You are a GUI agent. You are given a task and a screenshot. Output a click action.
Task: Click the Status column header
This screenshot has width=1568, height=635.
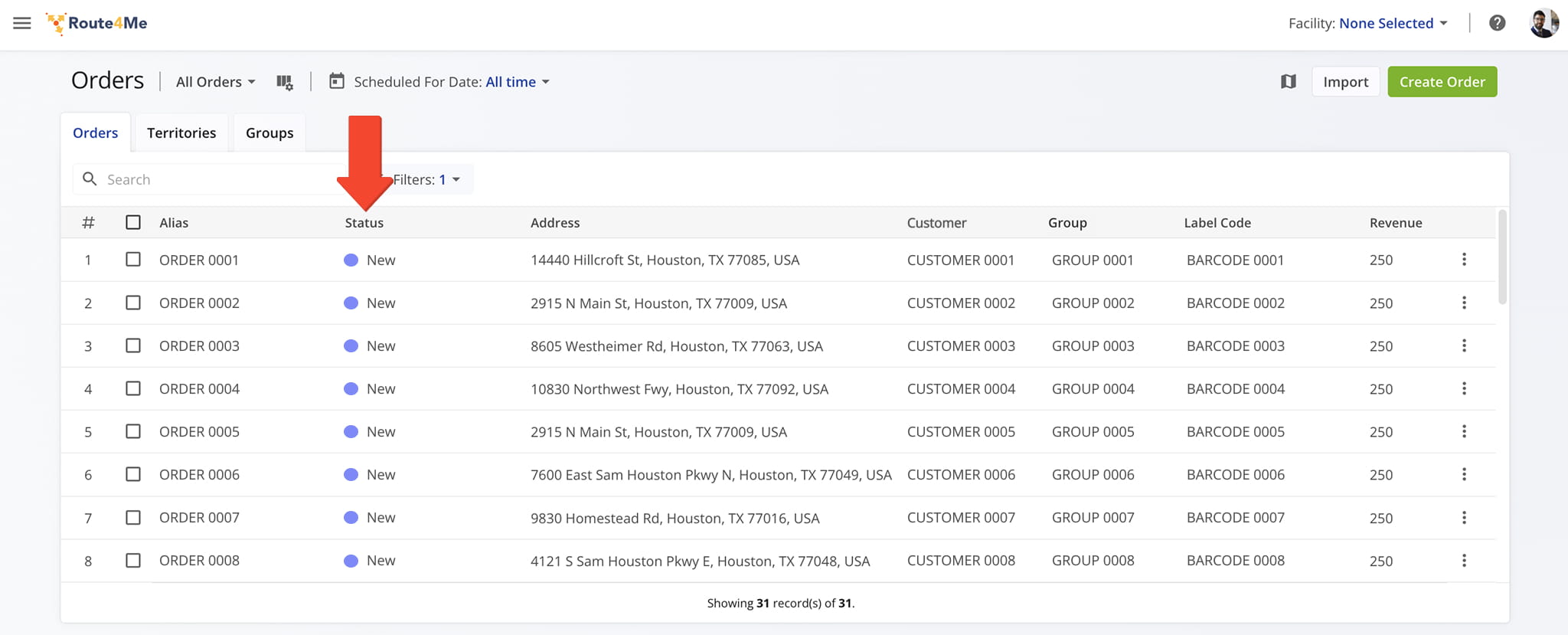pyautogui.click(x=364, y=223)
